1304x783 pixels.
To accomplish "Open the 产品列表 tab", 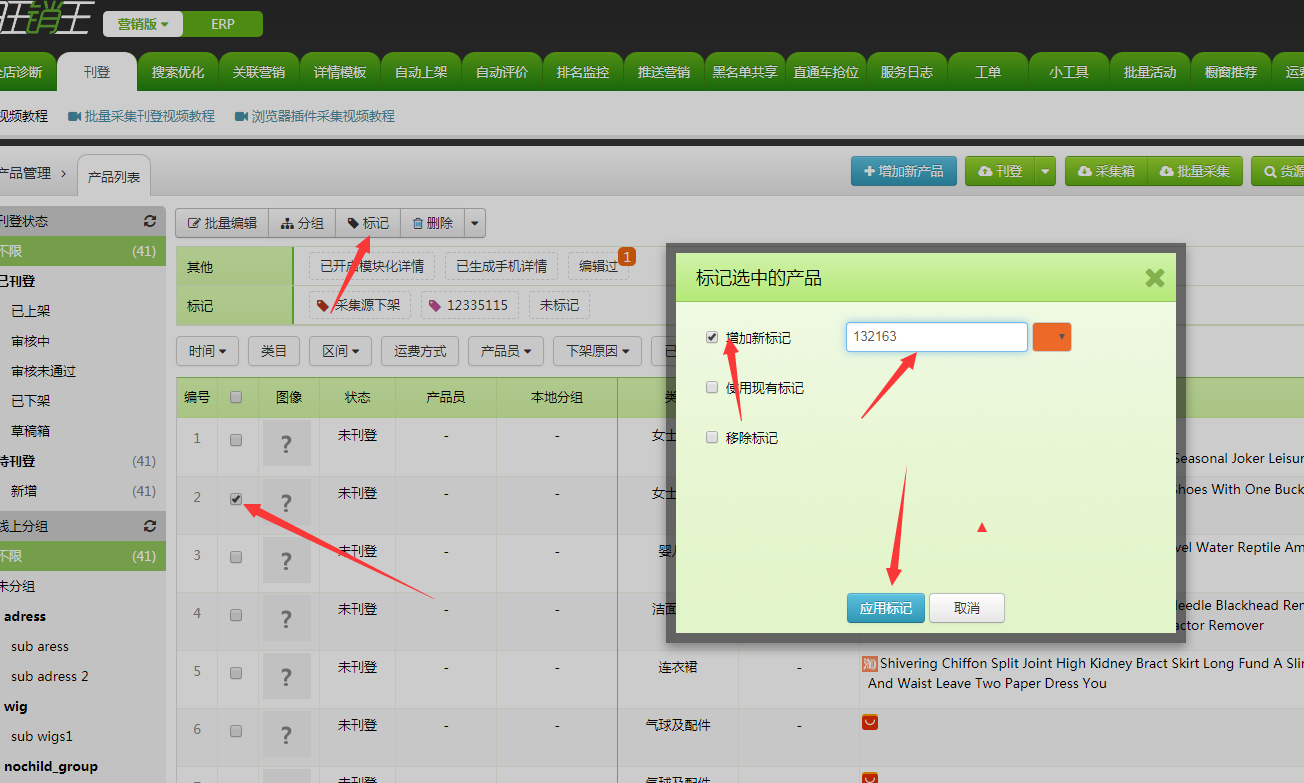I will 114,176.
